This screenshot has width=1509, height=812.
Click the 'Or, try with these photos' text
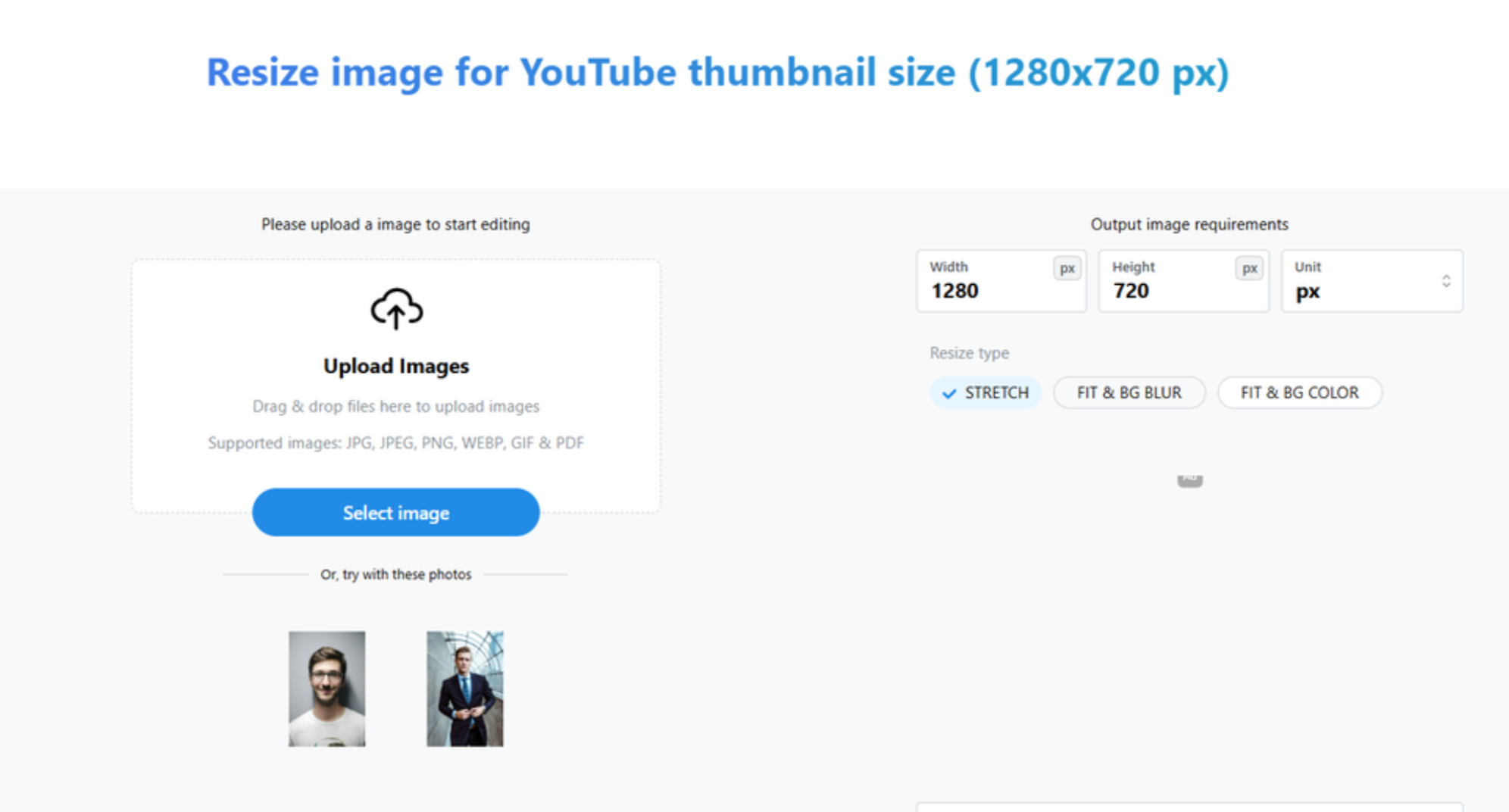tap(395, 574)
